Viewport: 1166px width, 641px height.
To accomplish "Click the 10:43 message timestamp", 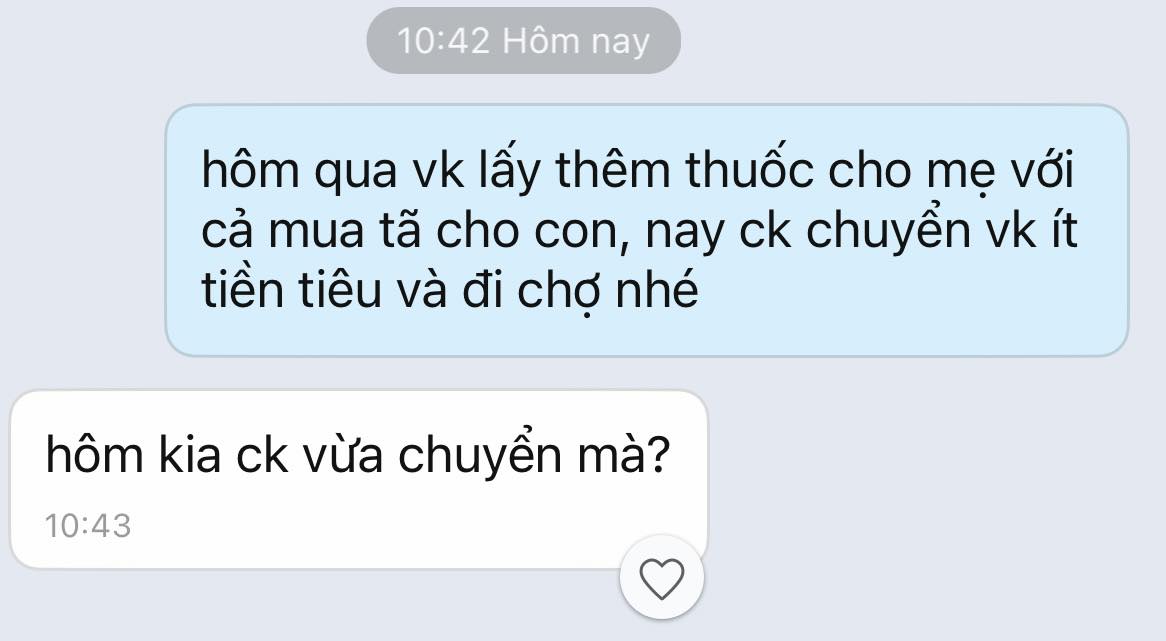I will coord(88,526).
